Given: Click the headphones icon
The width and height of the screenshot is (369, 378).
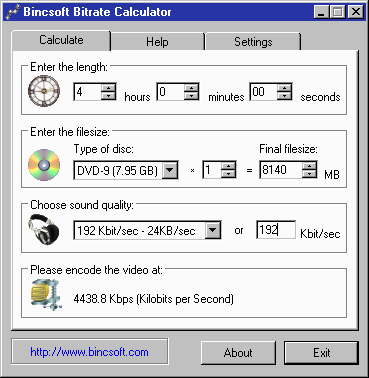Looking at the screenshot, I should pyautogui.click(x=44, y=229).
